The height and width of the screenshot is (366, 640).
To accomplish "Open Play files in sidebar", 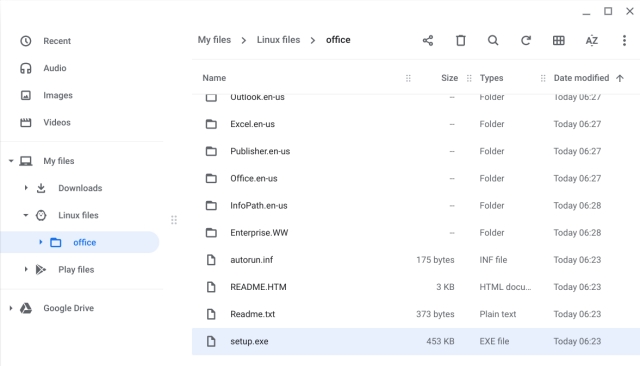I will pyautogui.click(x=76, y=269).
